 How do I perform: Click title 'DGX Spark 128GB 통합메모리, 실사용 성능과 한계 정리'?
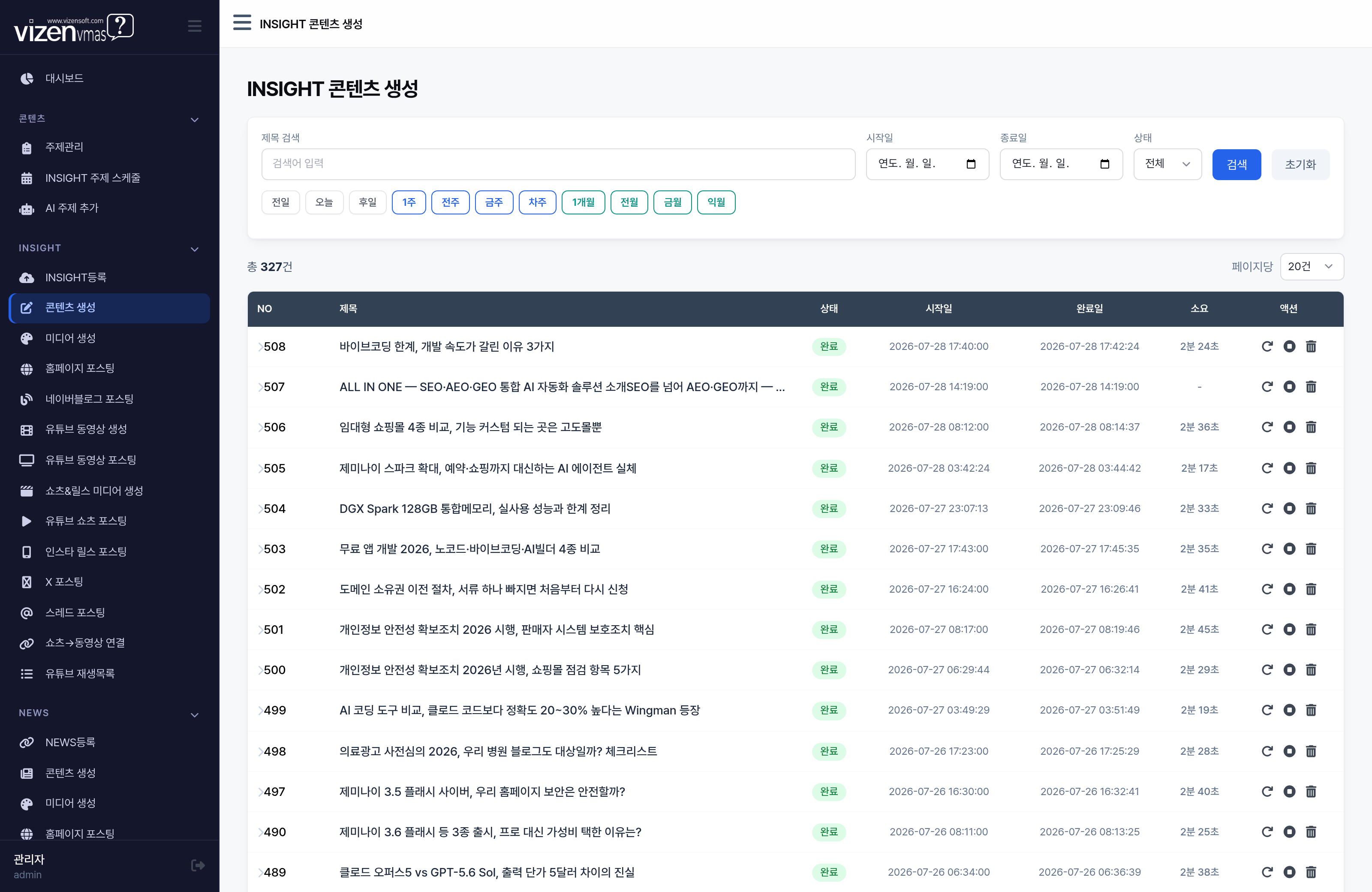[475, 509]
